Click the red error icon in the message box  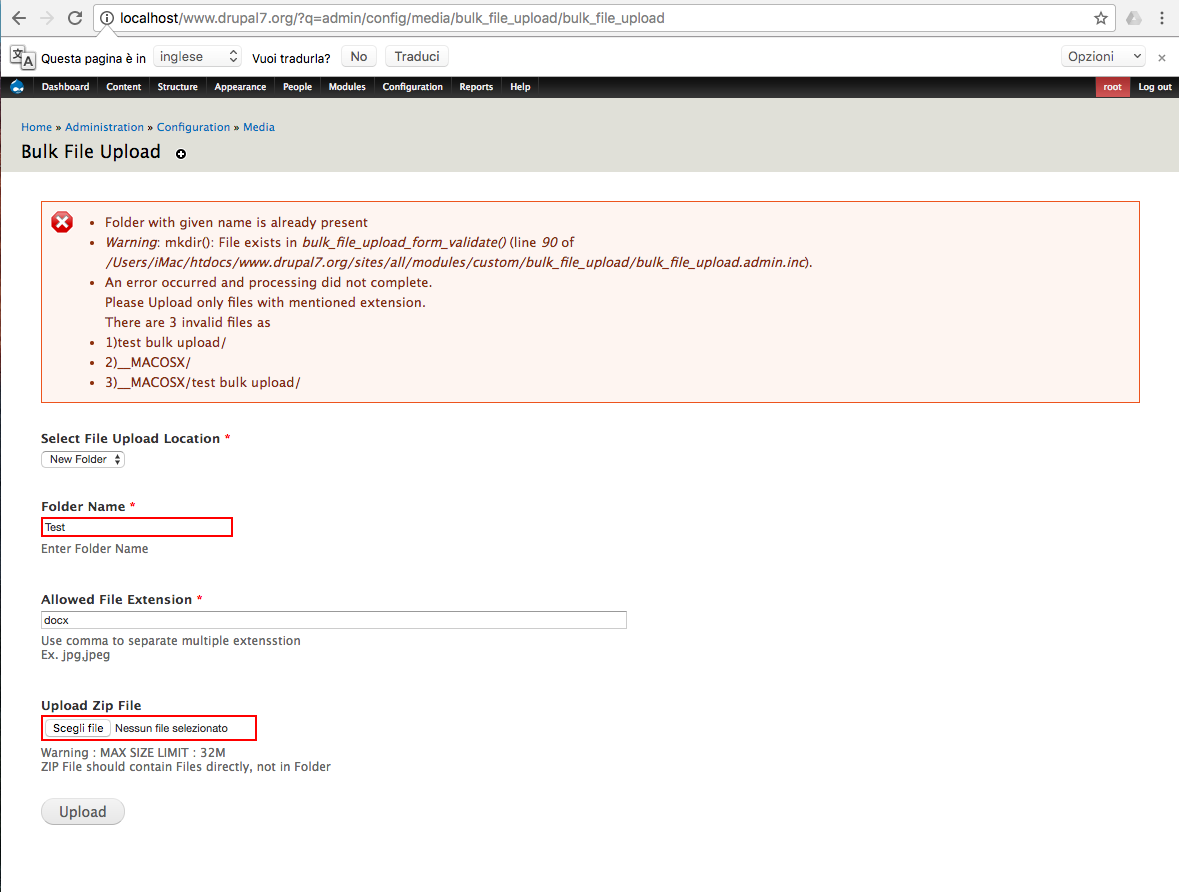[62, 222]
